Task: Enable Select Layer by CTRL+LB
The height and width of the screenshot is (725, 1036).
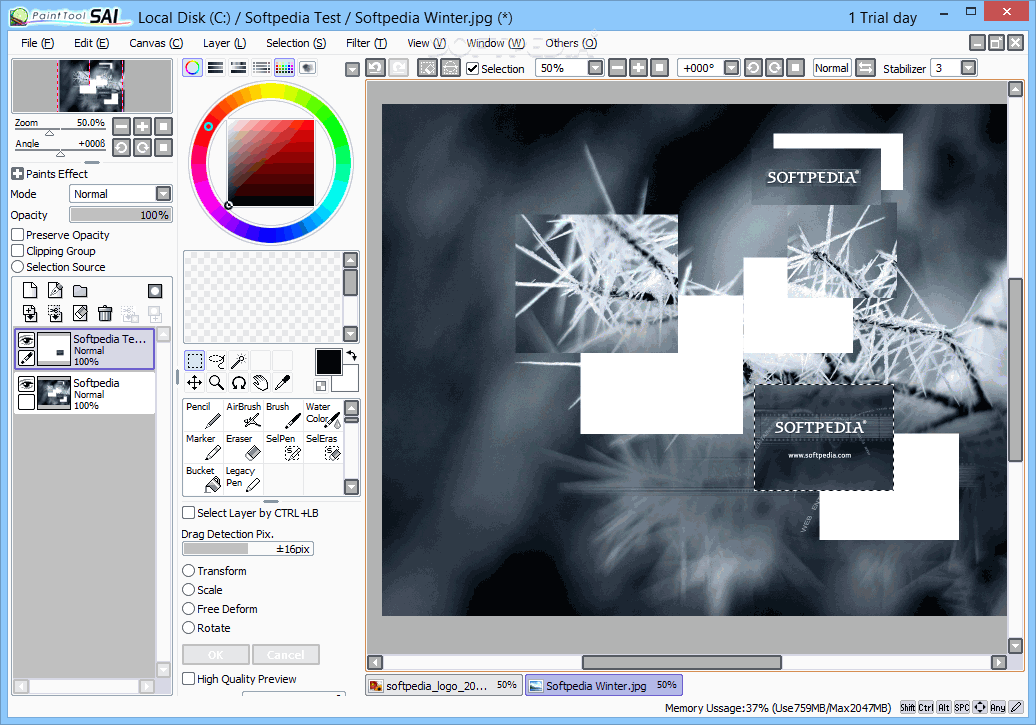Action: coord(189,513)
